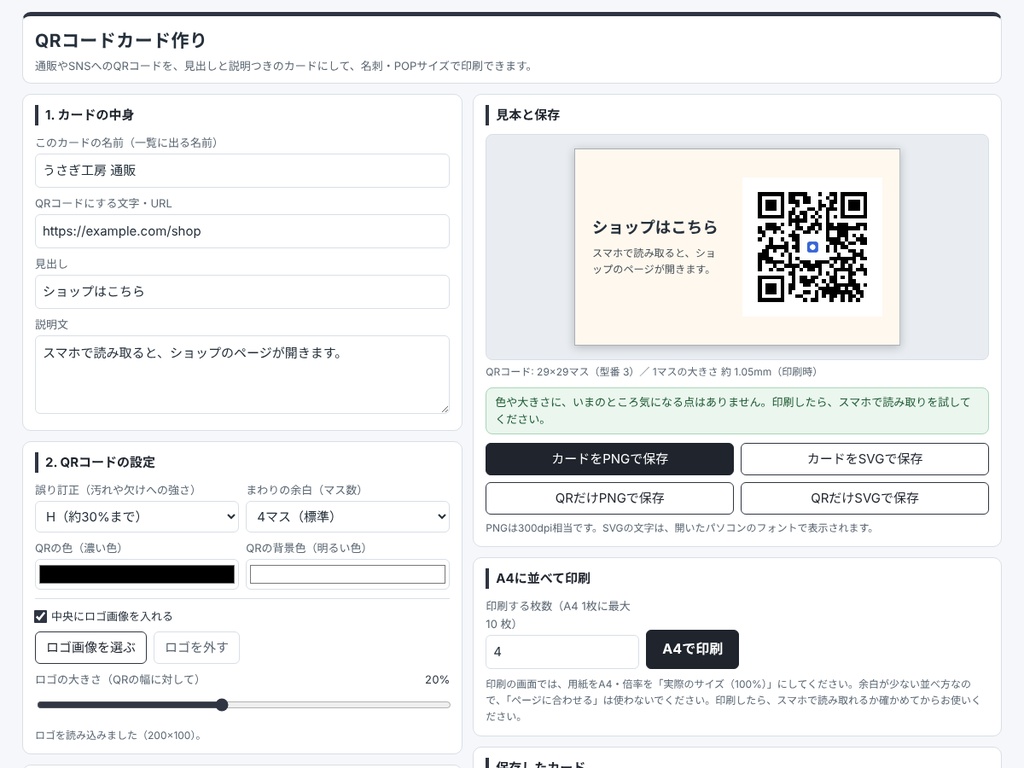Open the black QRの色 color picker
This screenshot has width=1024, height=768.
pos(137,574)
